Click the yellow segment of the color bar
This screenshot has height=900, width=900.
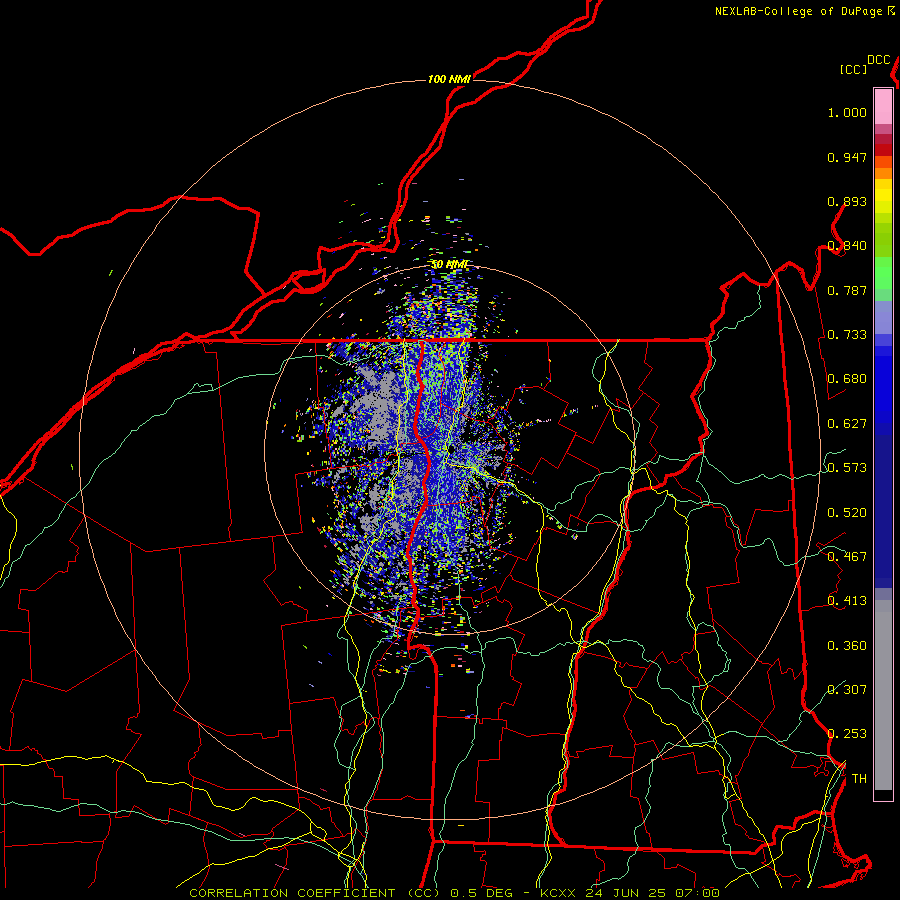pos(883,196)
